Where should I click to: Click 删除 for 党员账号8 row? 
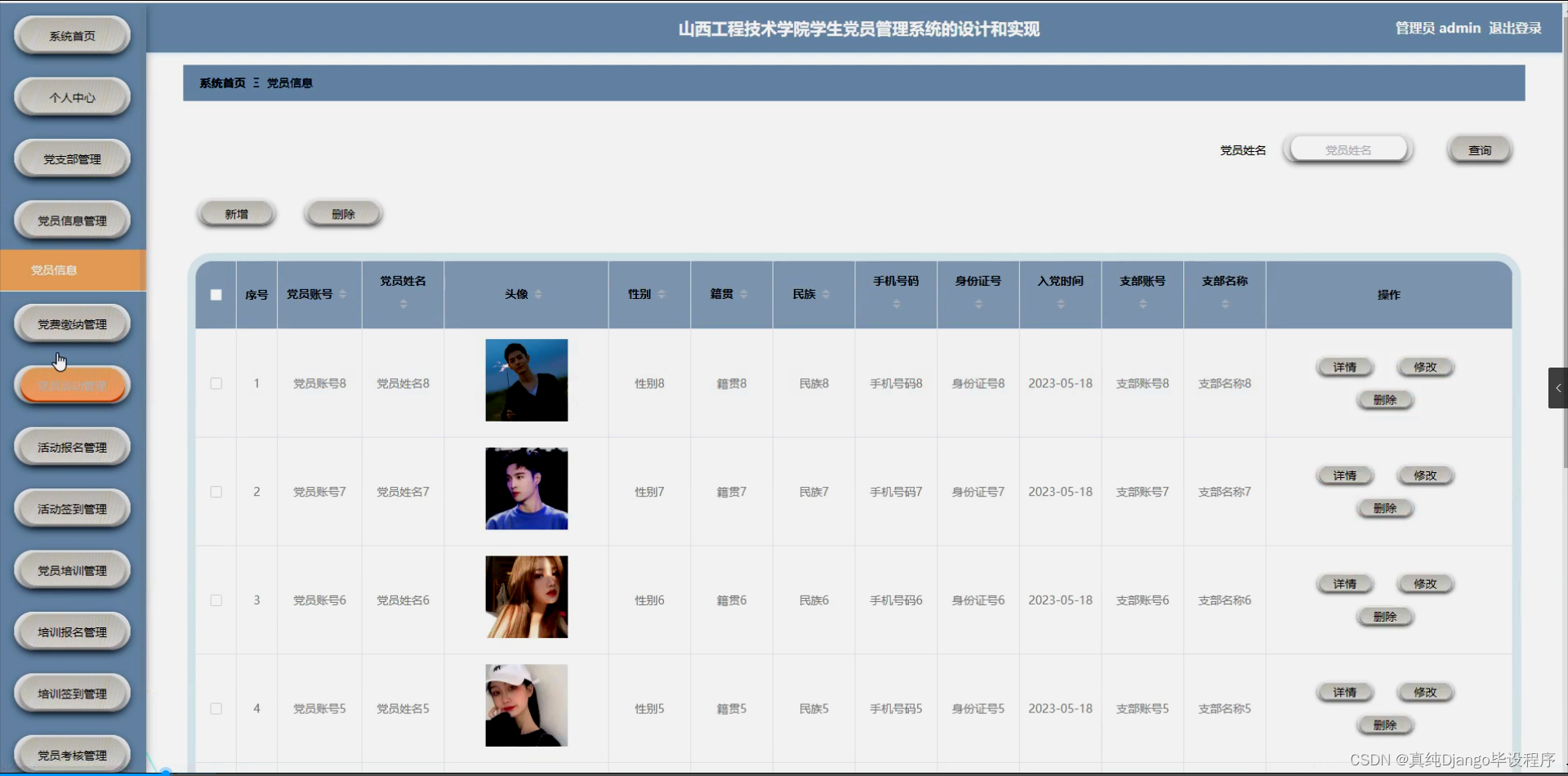click(x=1385, y=400)
